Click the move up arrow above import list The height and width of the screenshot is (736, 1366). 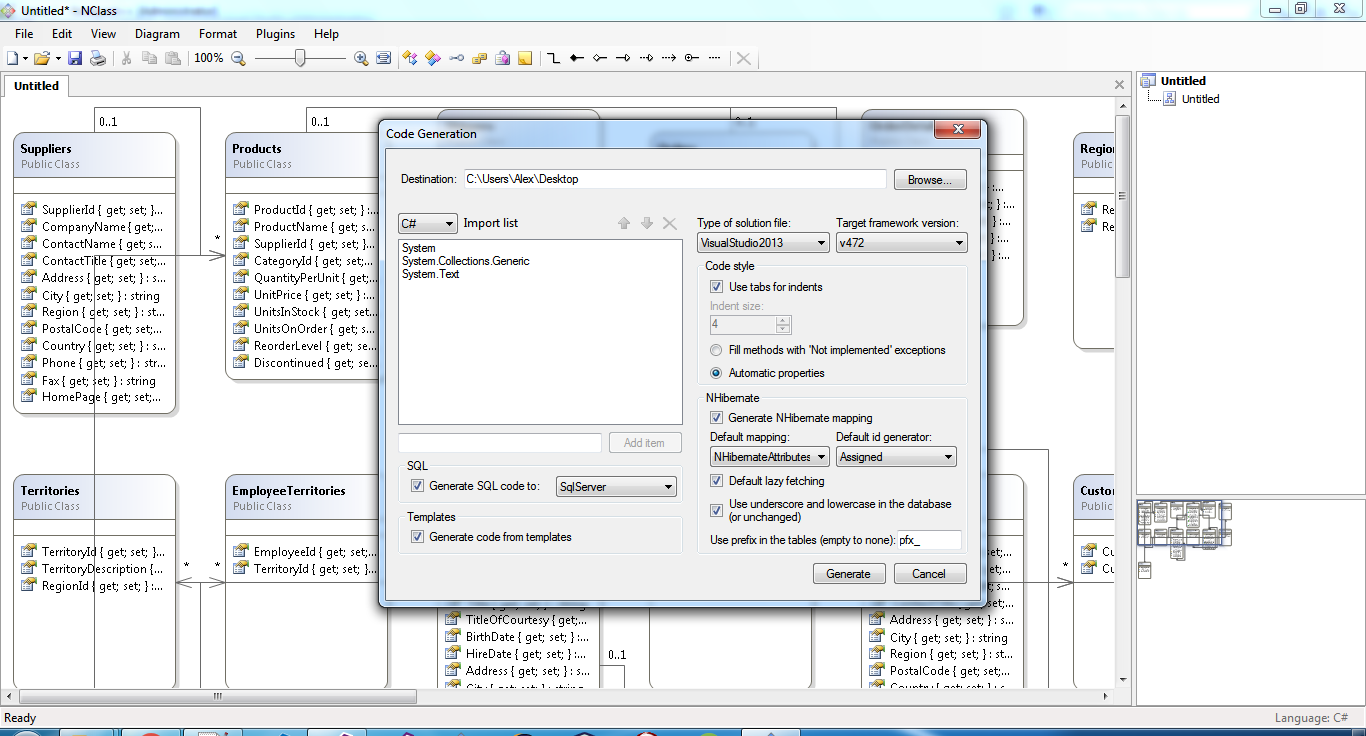click(x=624, y=224)
